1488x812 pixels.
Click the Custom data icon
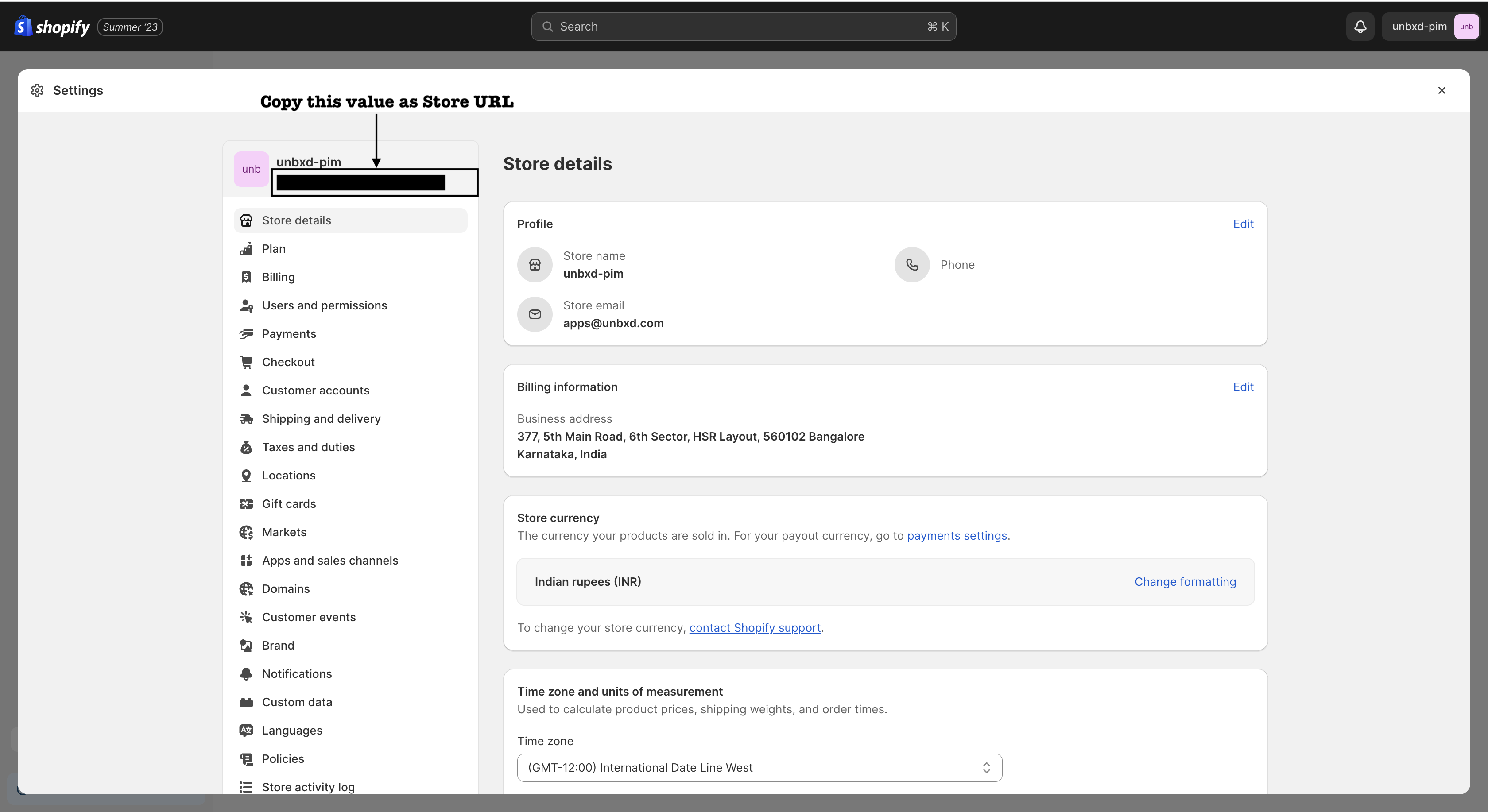pos(246,702)
